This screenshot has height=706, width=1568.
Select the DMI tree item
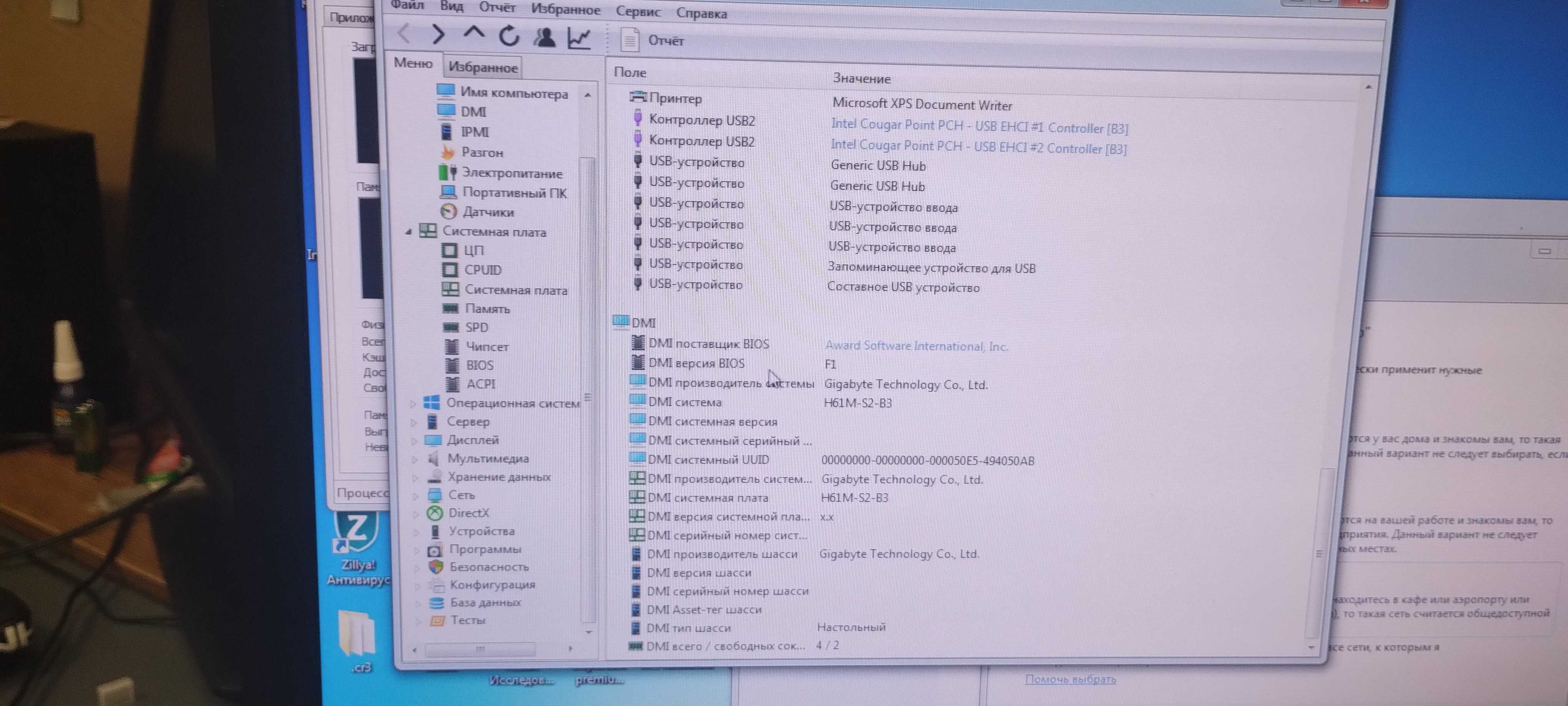click(x=462, y=112)
